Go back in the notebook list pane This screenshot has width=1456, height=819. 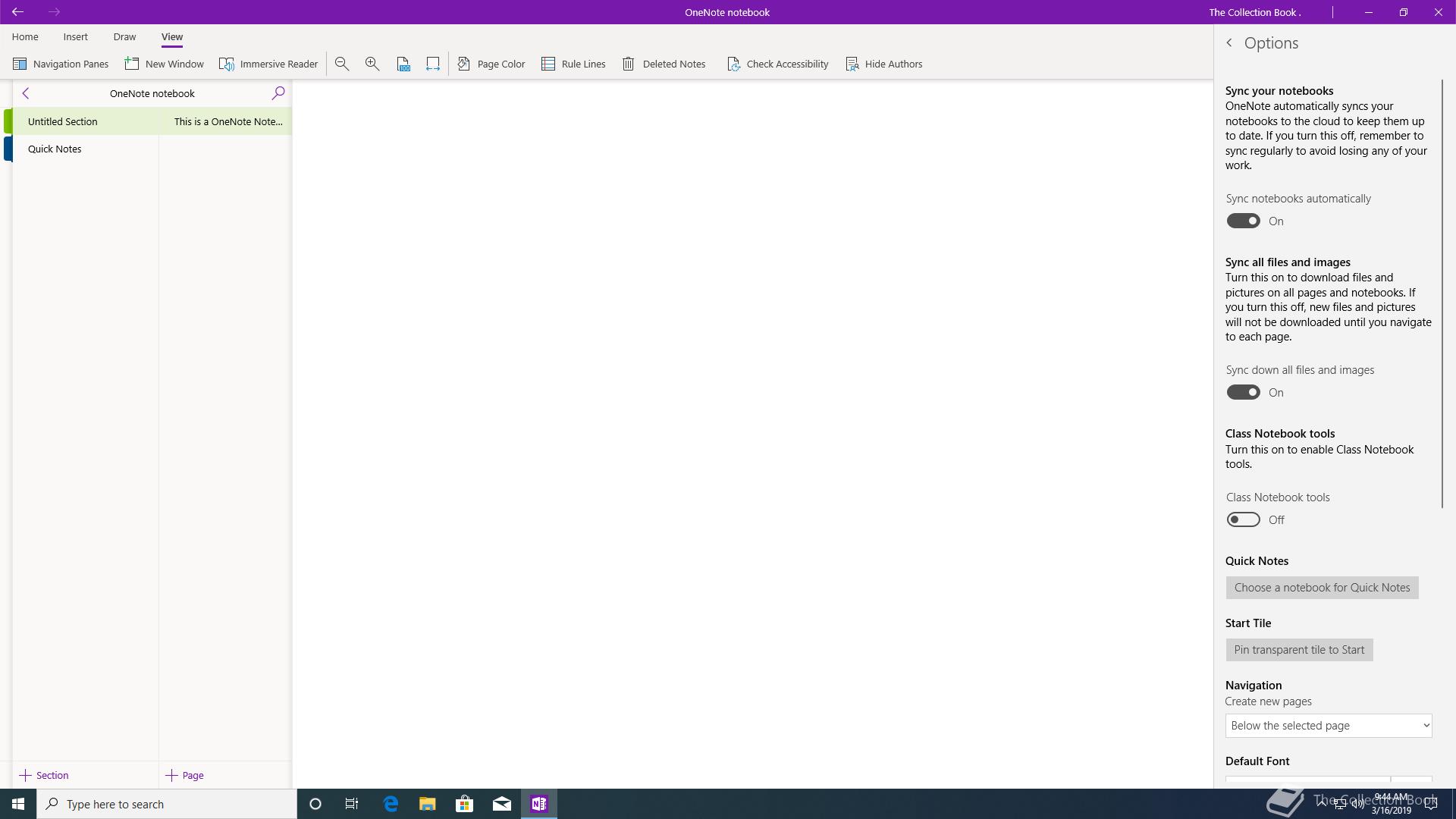click(26, 93)
